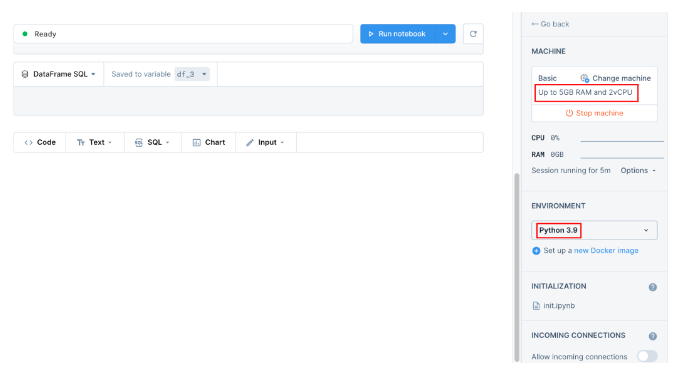The image size is (675, 373).
Task: Open the init.ipynb initialization file
Action: (x=554, y=306)
